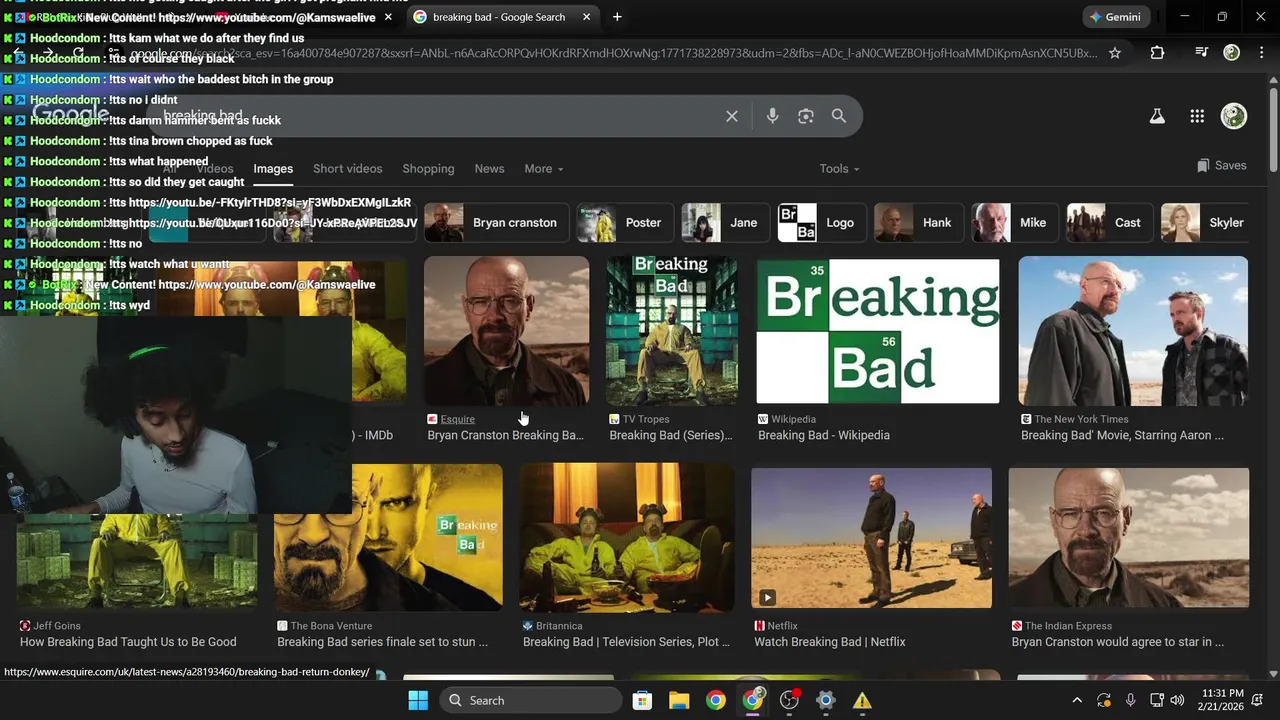The image size is (1280, 720).
Task: Open 'Watch Breaking Bad | Netflix' link
Action: [x=830, y=642]
